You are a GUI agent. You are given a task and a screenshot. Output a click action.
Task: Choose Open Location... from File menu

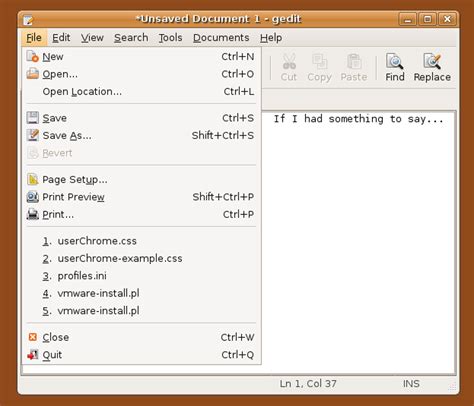[141, 91]
